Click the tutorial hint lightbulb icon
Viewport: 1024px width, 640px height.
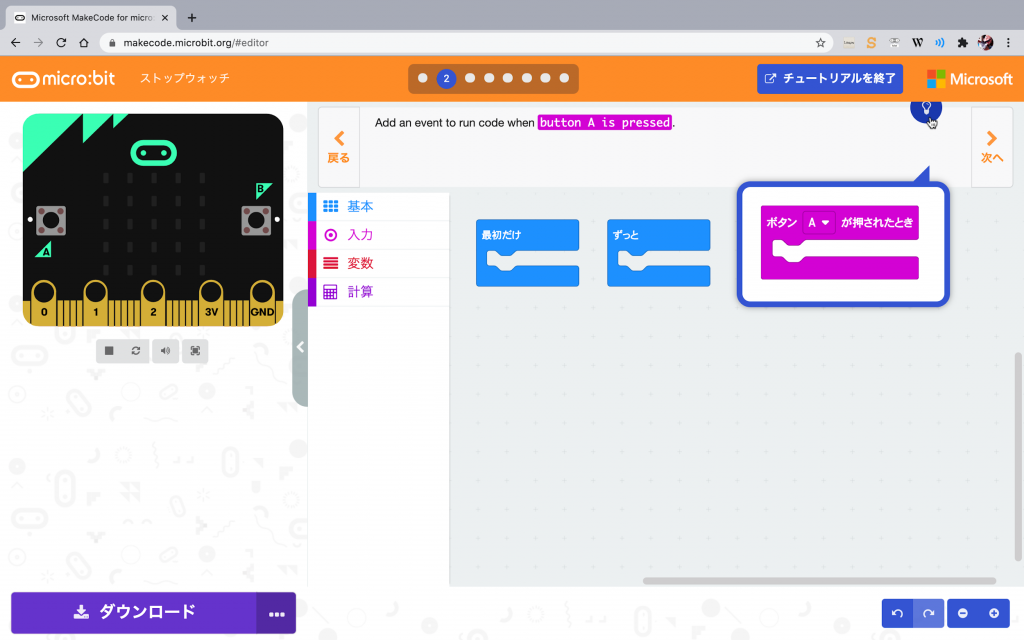(x=925, y=108)
